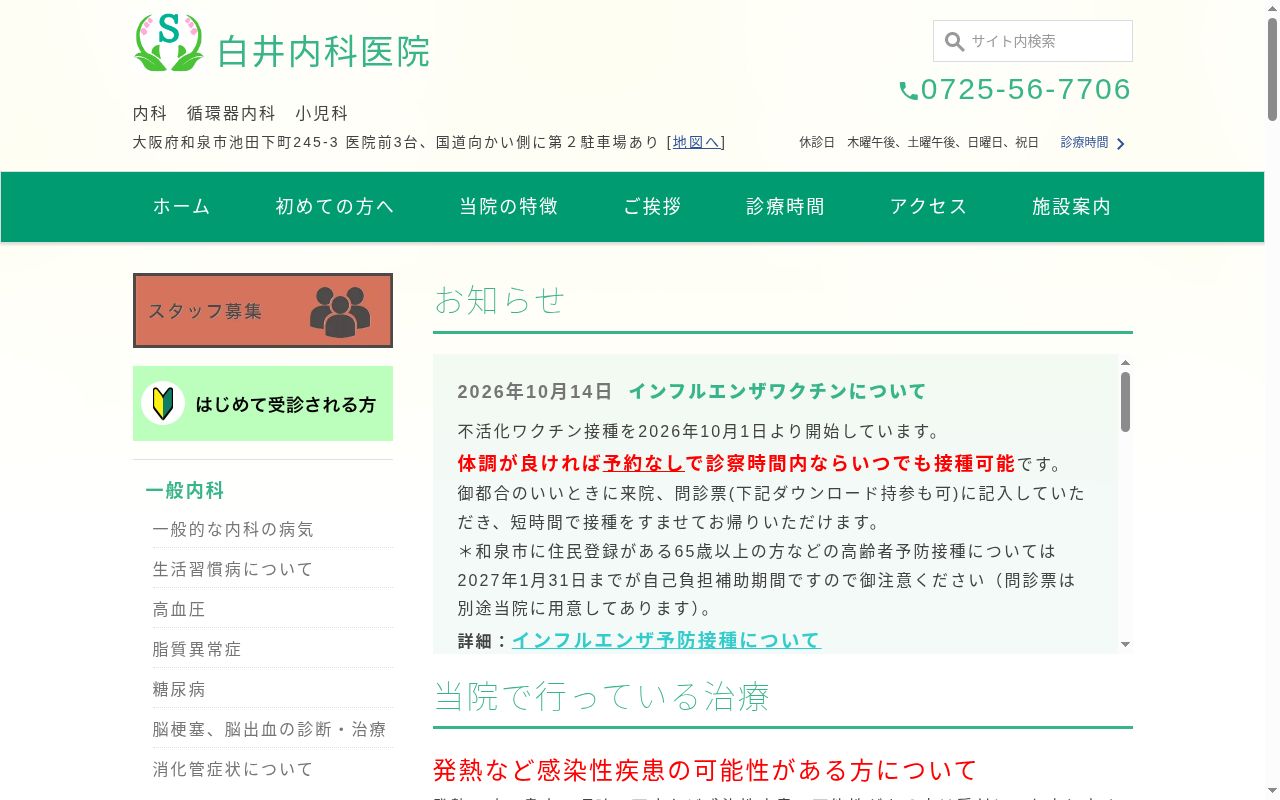This screenshot has width=1280, height=800.
Task: Click the 一般内科 sidebar heading
Action: [x=185, y=490]
